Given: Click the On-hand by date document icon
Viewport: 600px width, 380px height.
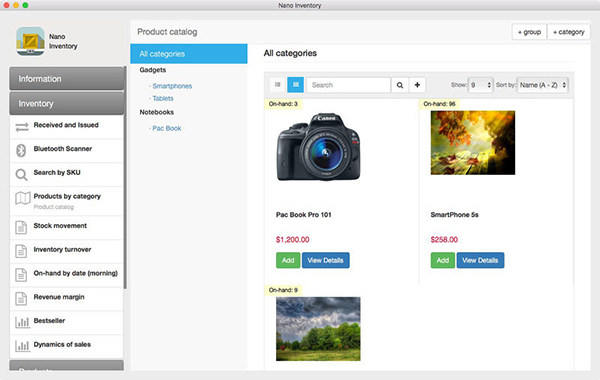Looking at the screenshot, I should (x=21, y=275).
